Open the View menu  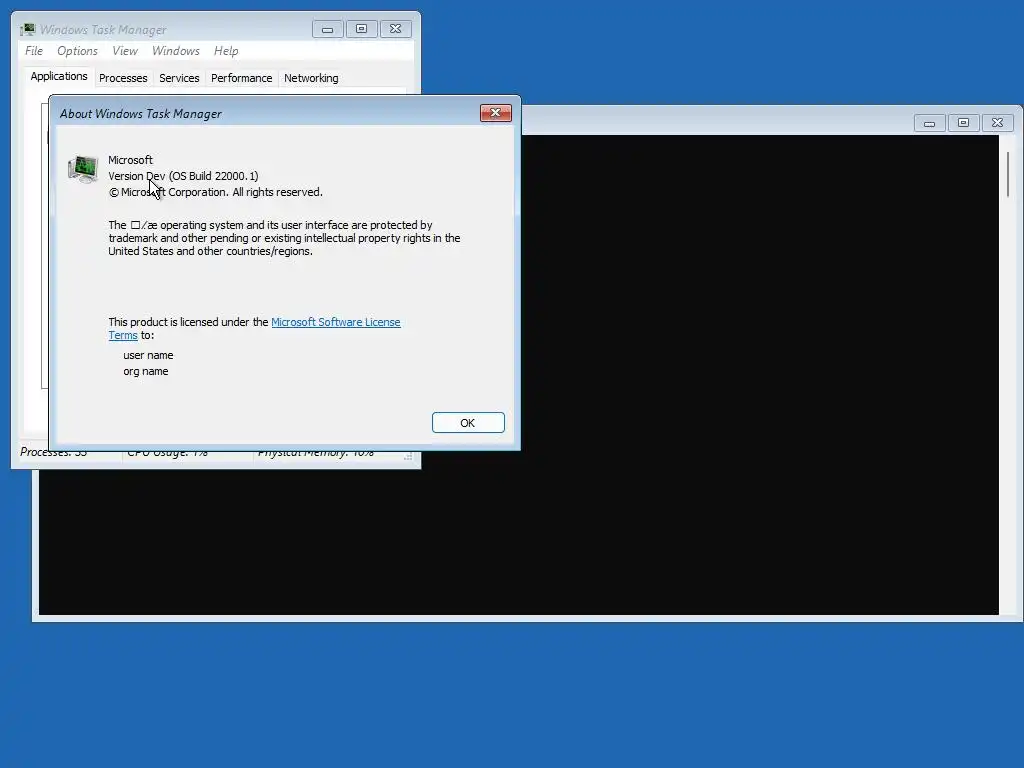pos(125,51)
